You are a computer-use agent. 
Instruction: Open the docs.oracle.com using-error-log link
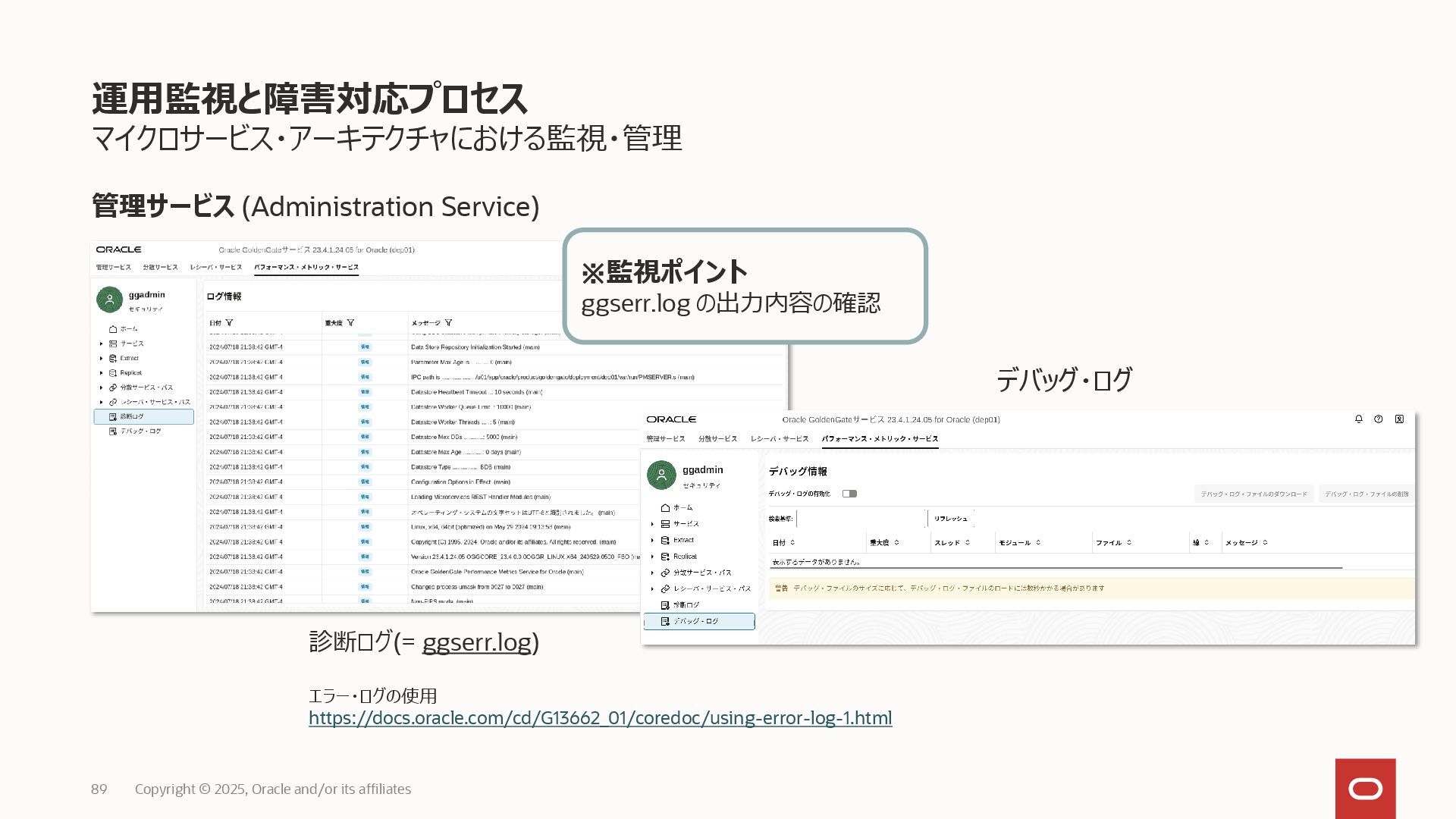600,718
